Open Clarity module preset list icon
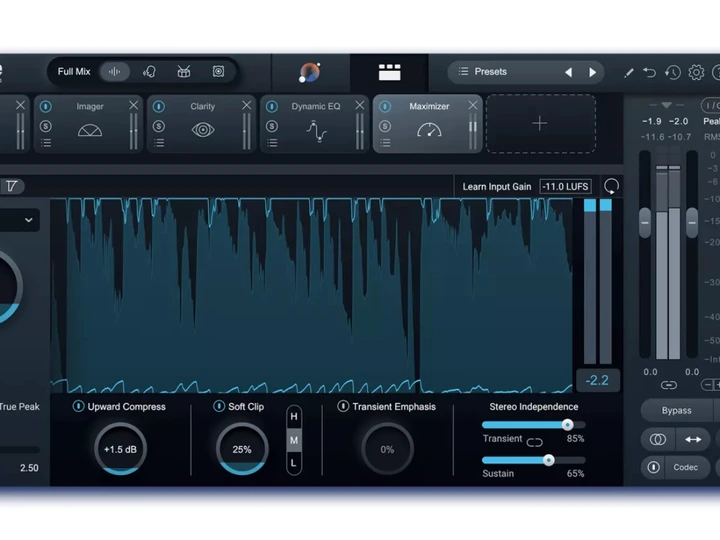This screenshot has height=540, width=720. point(159,143)
